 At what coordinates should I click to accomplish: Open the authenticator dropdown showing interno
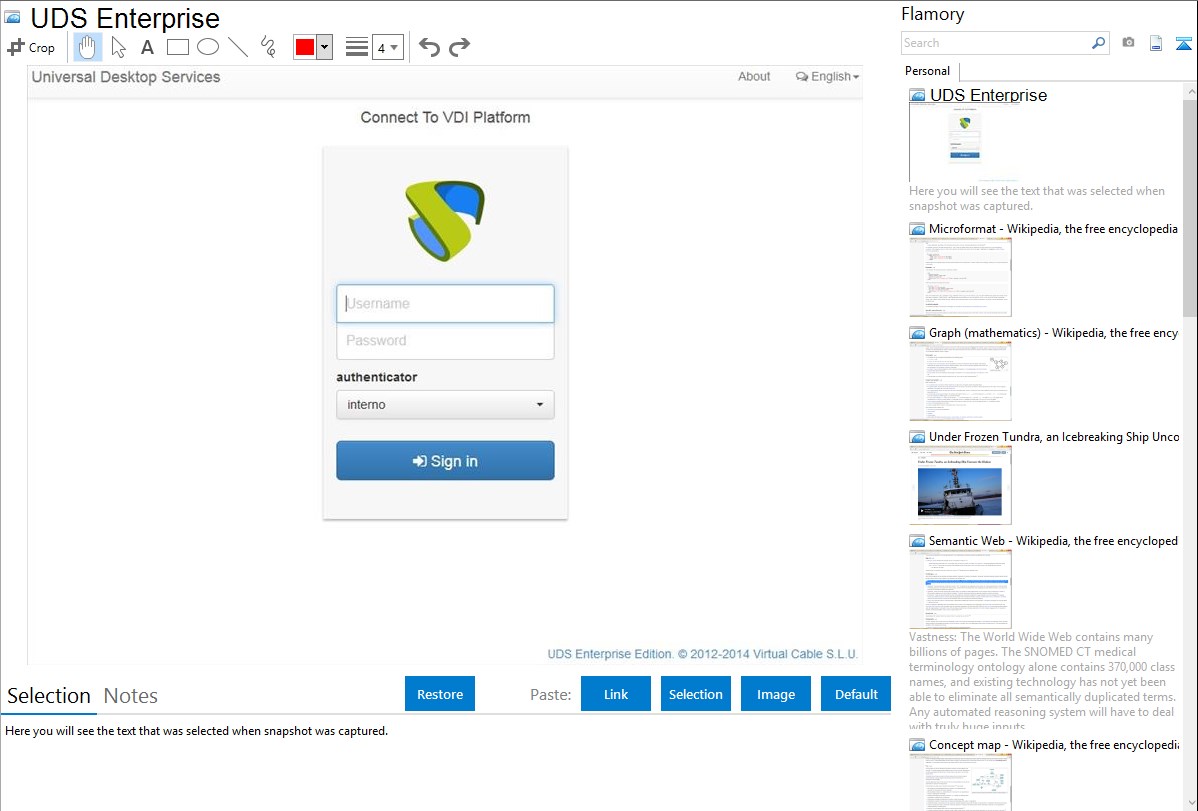445,404
